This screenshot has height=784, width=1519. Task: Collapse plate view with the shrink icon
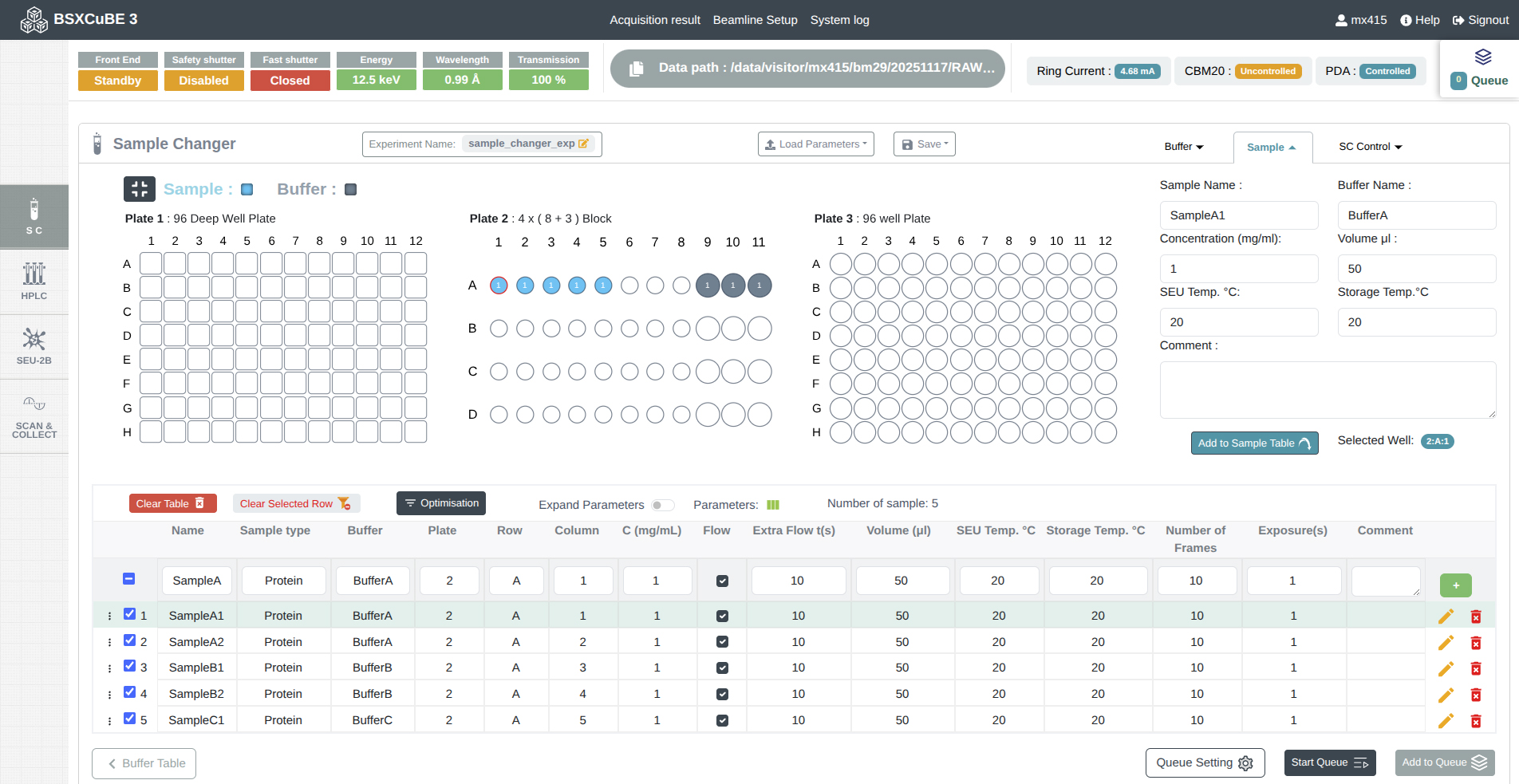(x=140, y=189)
